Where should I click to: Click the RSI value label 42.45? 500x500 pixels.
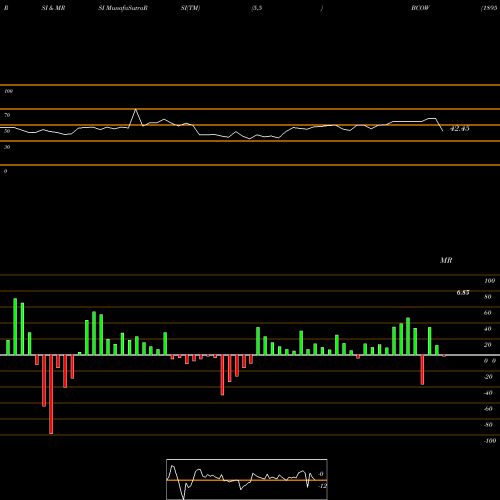tap(460, 128)
